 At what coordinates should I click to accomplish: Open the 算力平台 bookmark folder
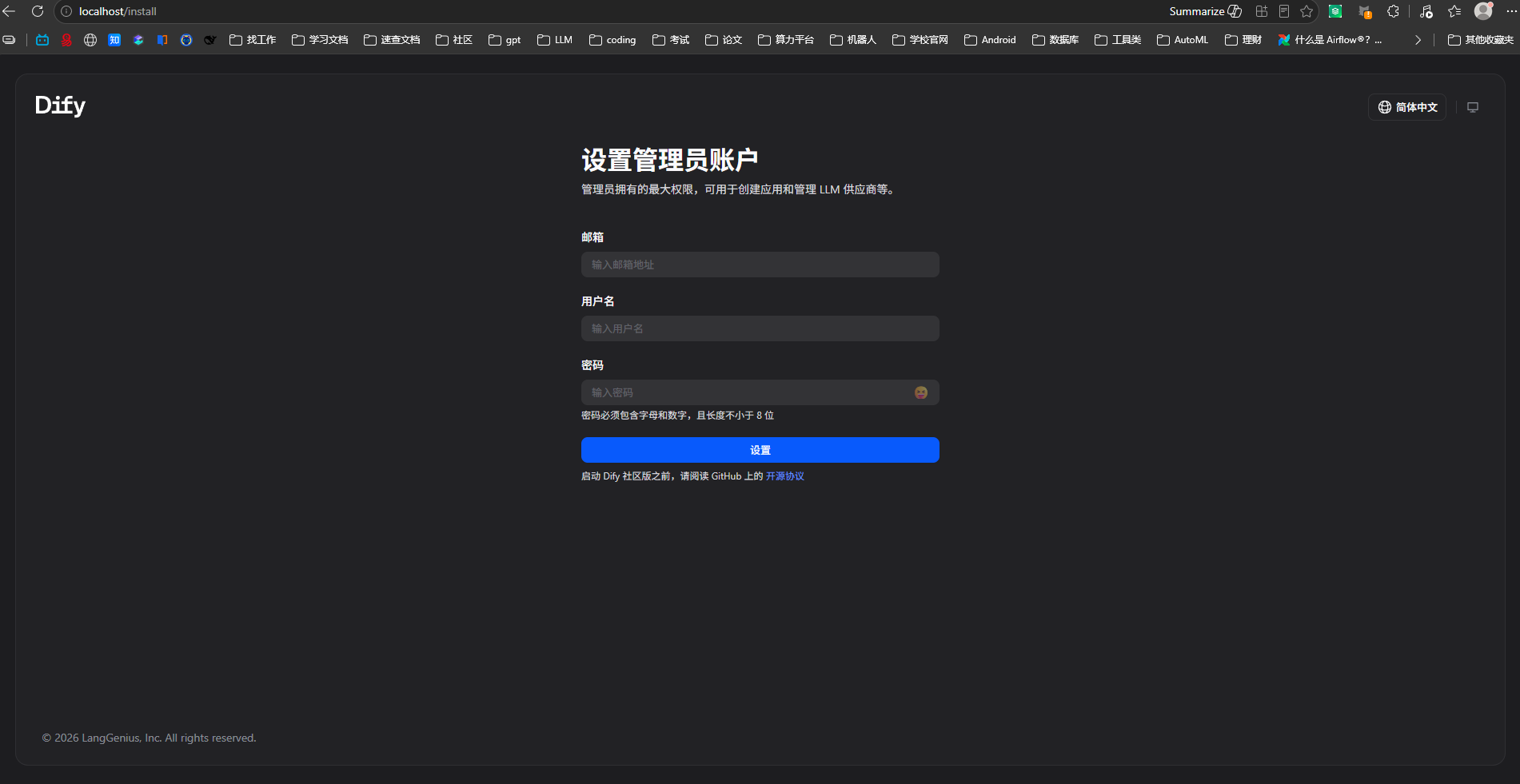(x=786, y=40)
